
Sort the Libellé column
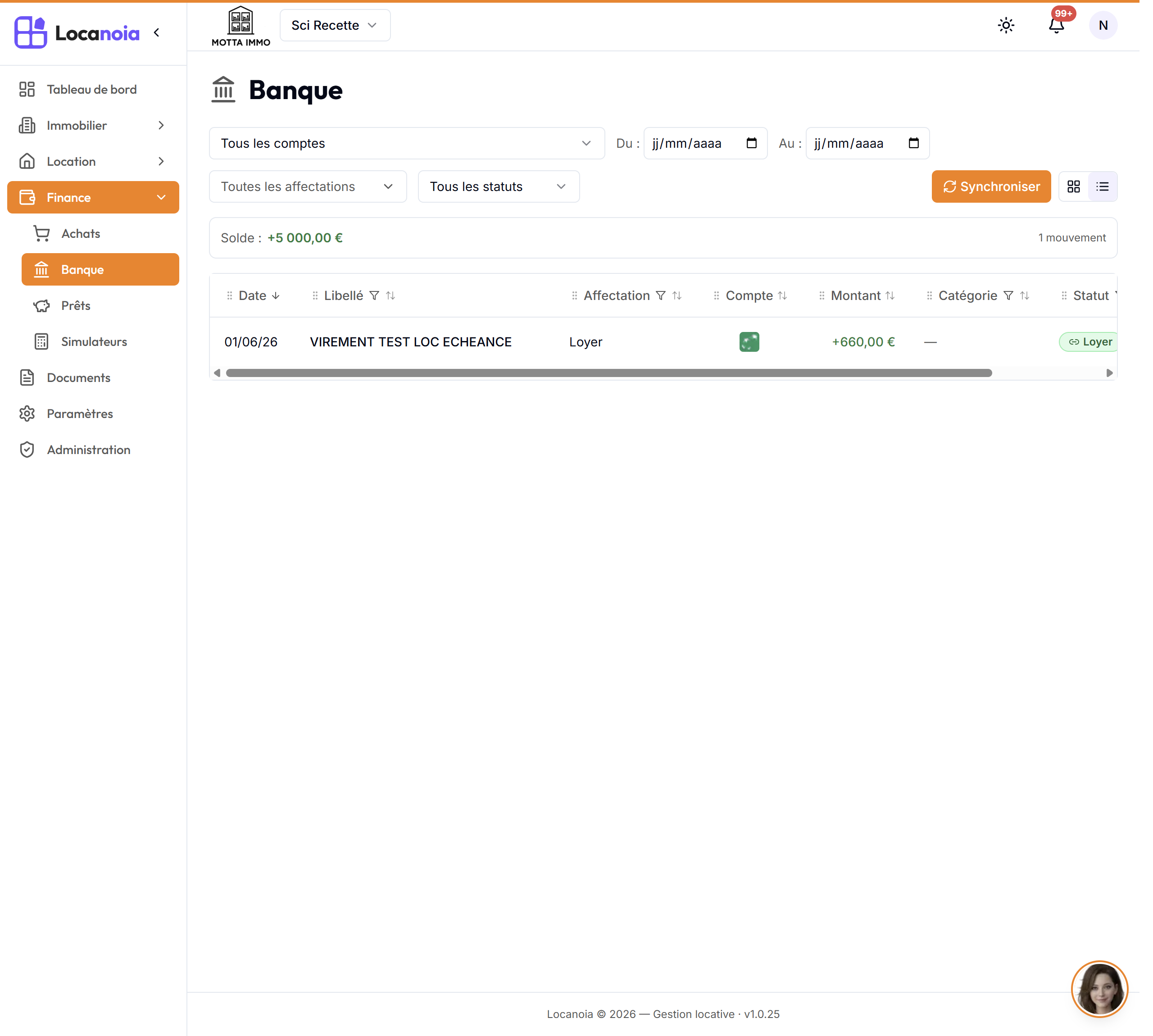[x=390, y=296]
